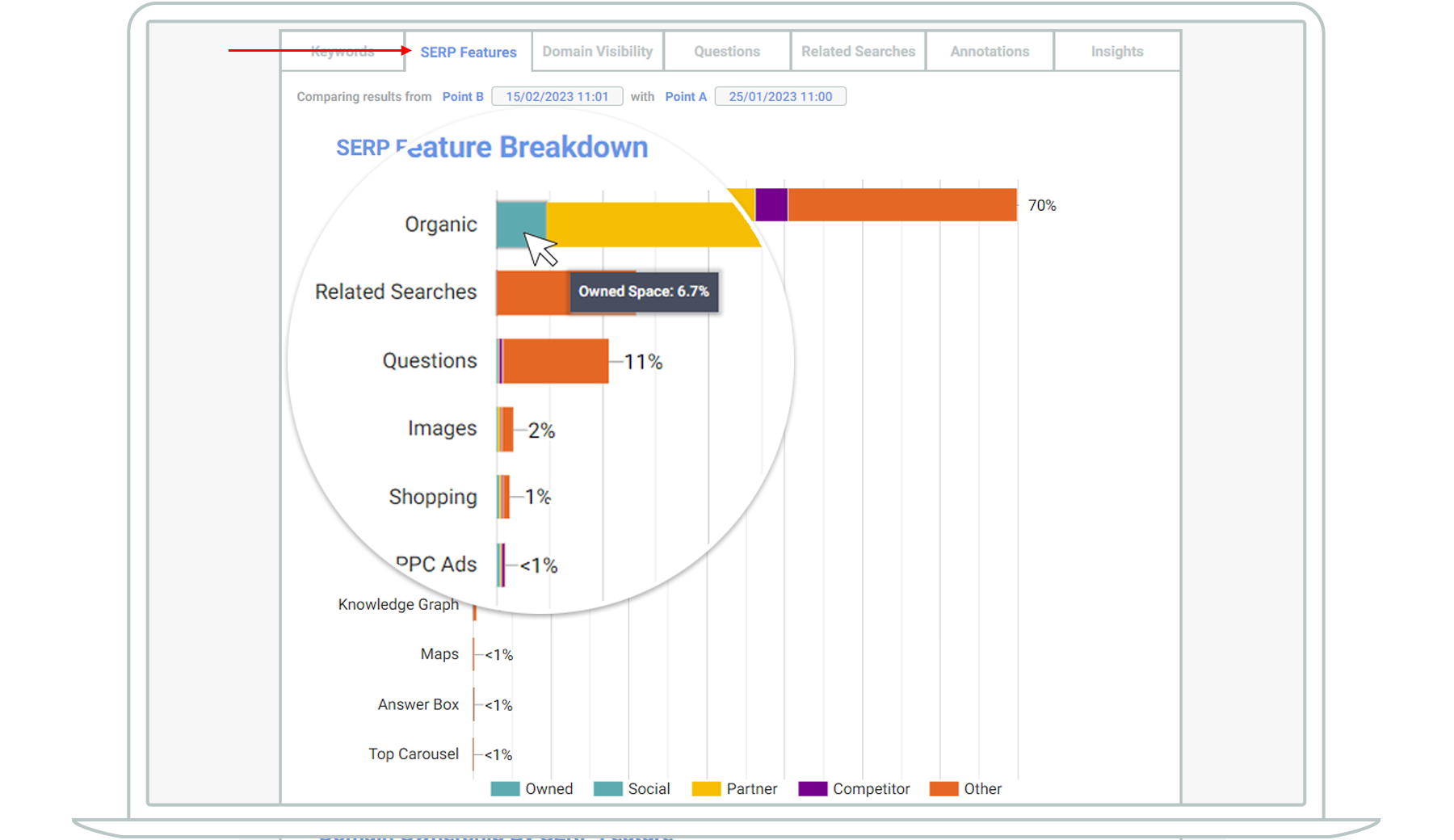Click the purple Competitor segment of Organic bar
This screenshot has width=1454, height=840.
pyautogui.click(x=771, y=205)
